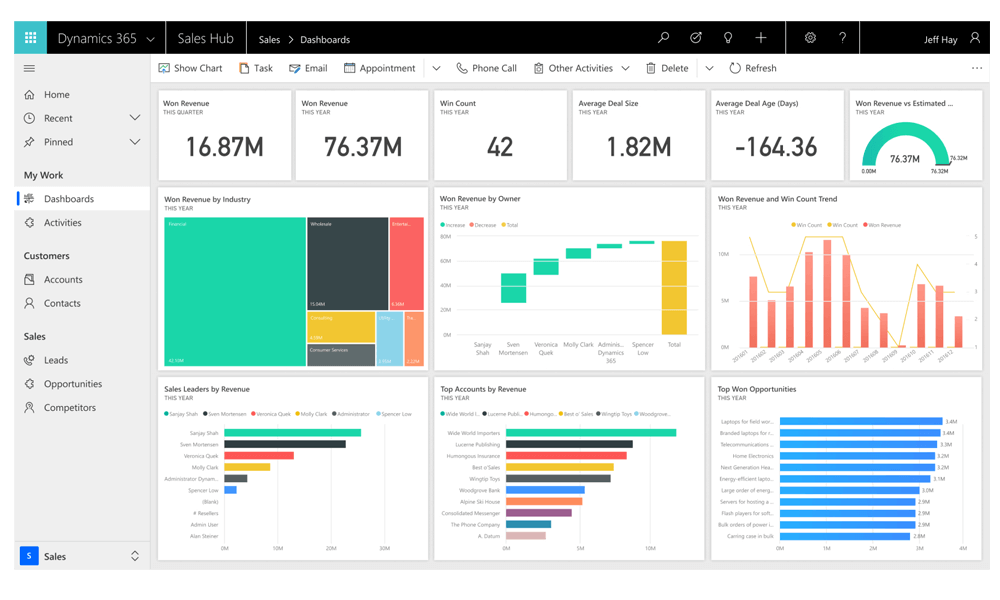Open the Jeff Hay user profile icon
1000x600 pixels.
pos(975,38)
